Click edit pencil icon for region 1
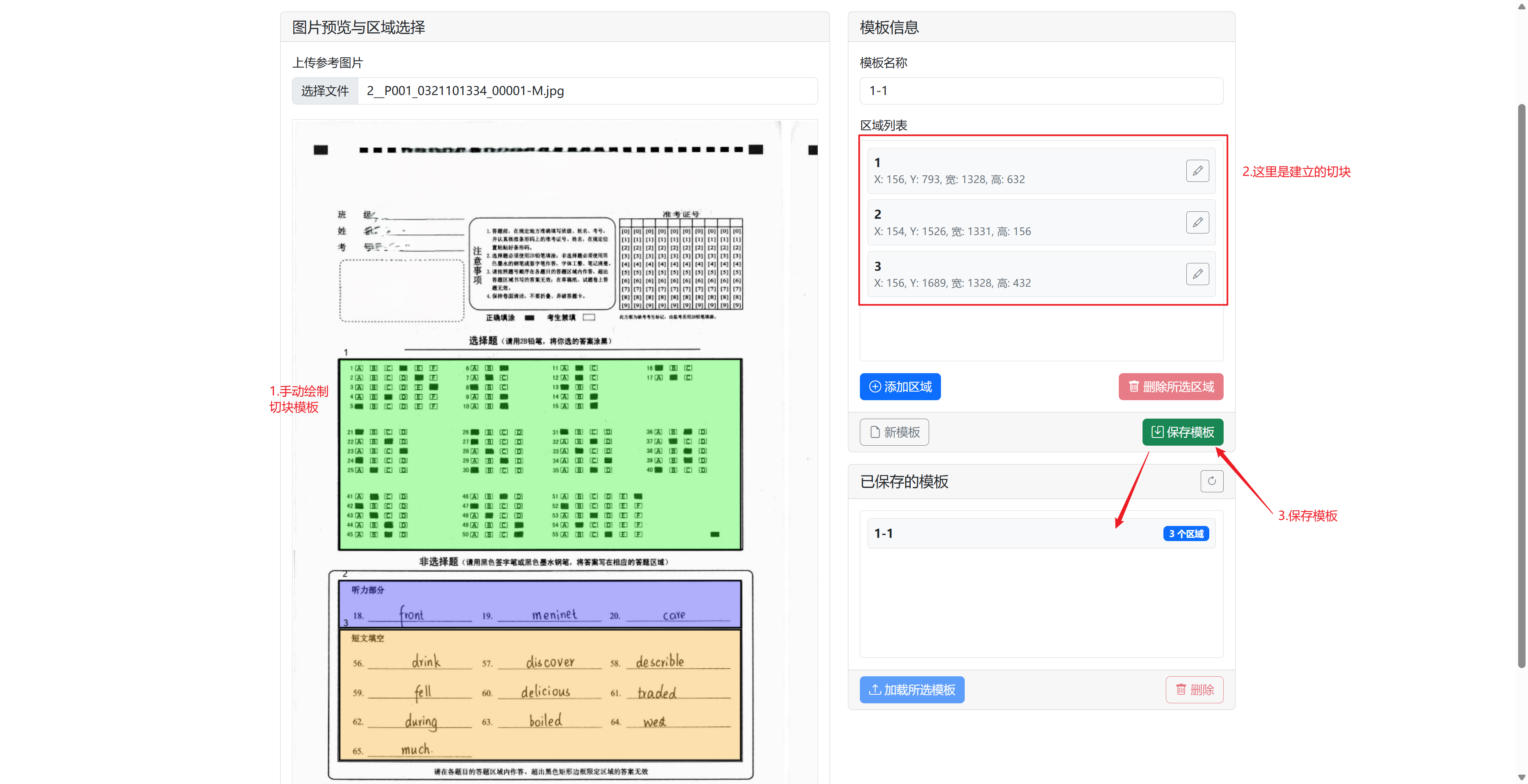This screenshot has height=784, width=1528. 1197,171
